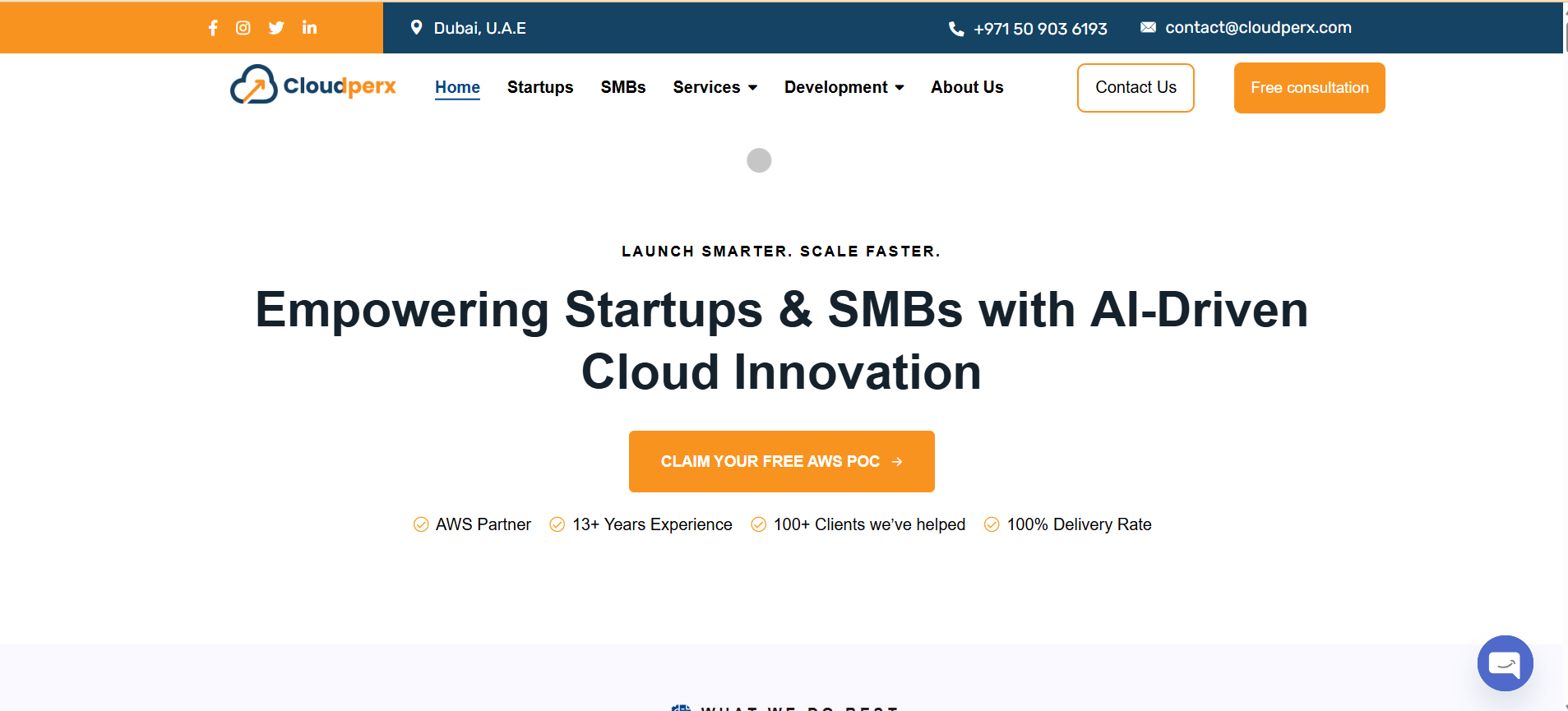Click the AWS Partner text
The height and width of the screenshot is (711, 1568).
[x=483, y=524]
